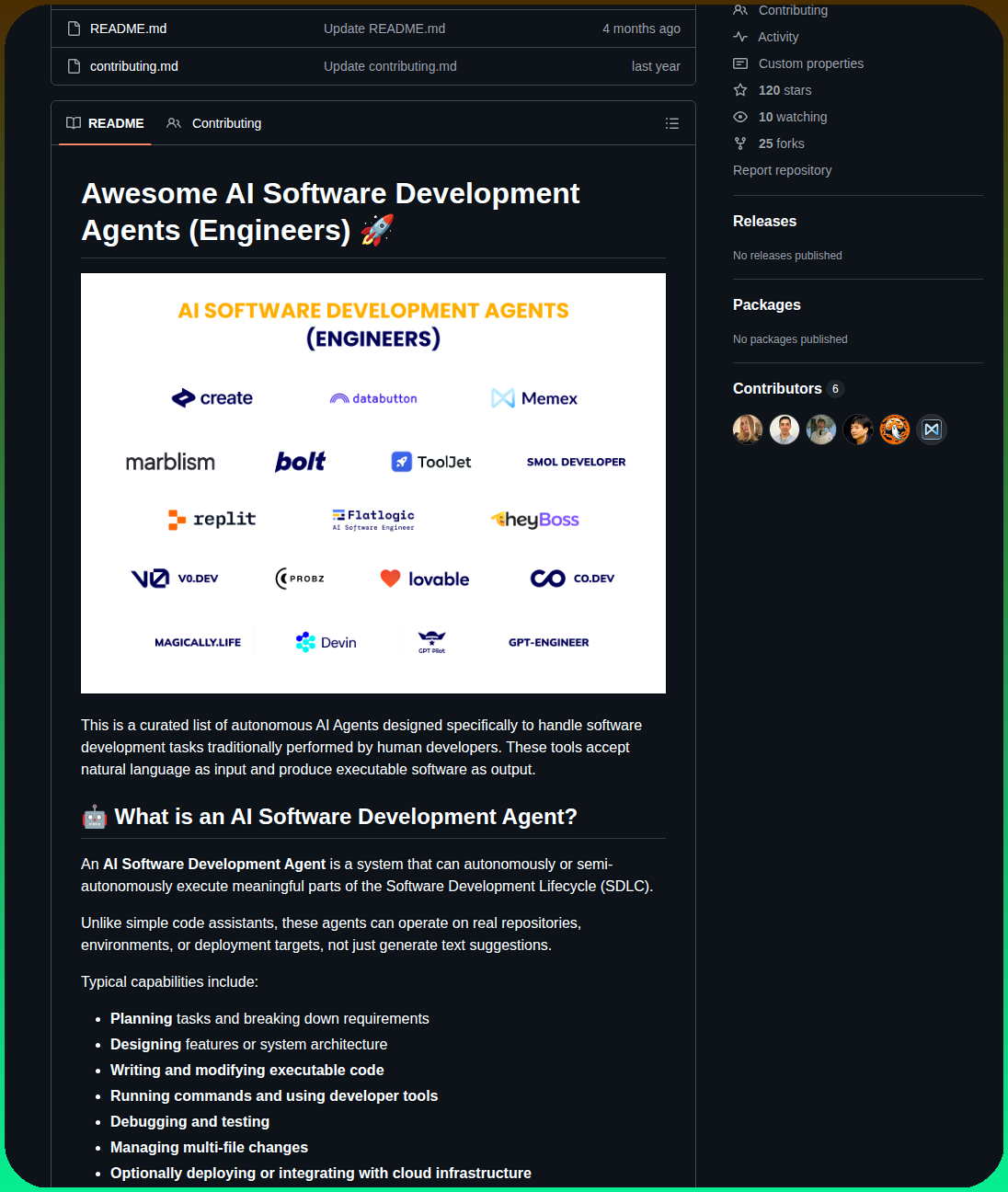Click the Contributors count badge 6
Screen dimensions: 1008x1192
835,389
